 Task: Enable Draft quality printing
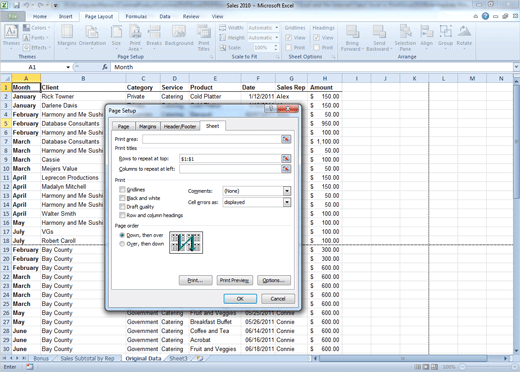[x=122, y=207]
